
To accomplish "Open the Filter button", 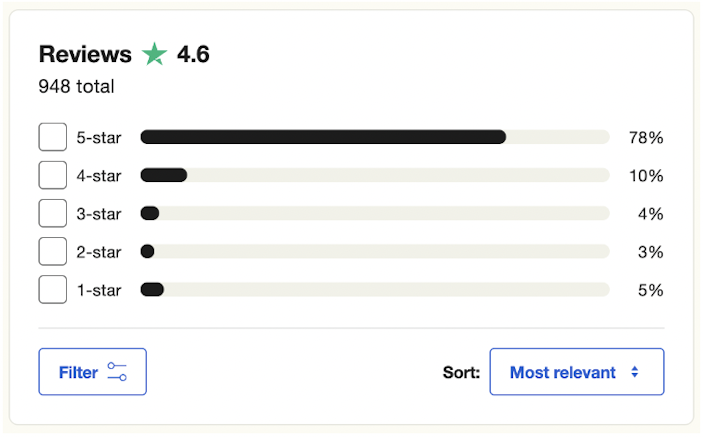I will 92,372.
